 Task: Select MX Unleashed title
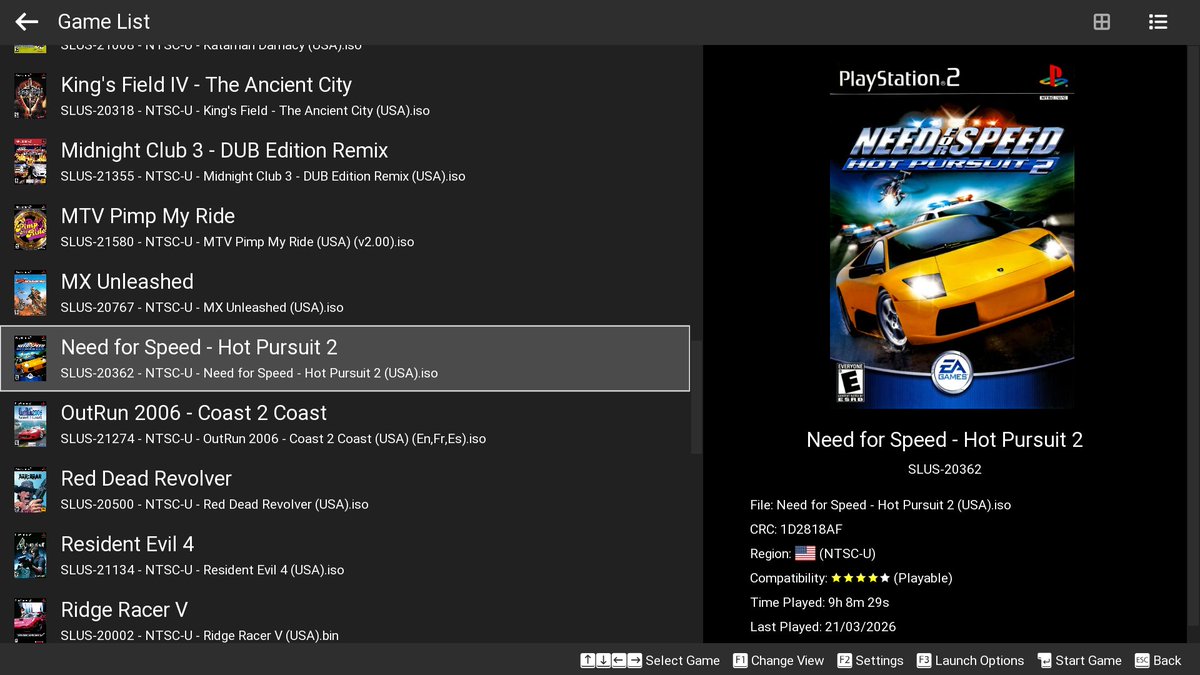[x=127, y=282]
